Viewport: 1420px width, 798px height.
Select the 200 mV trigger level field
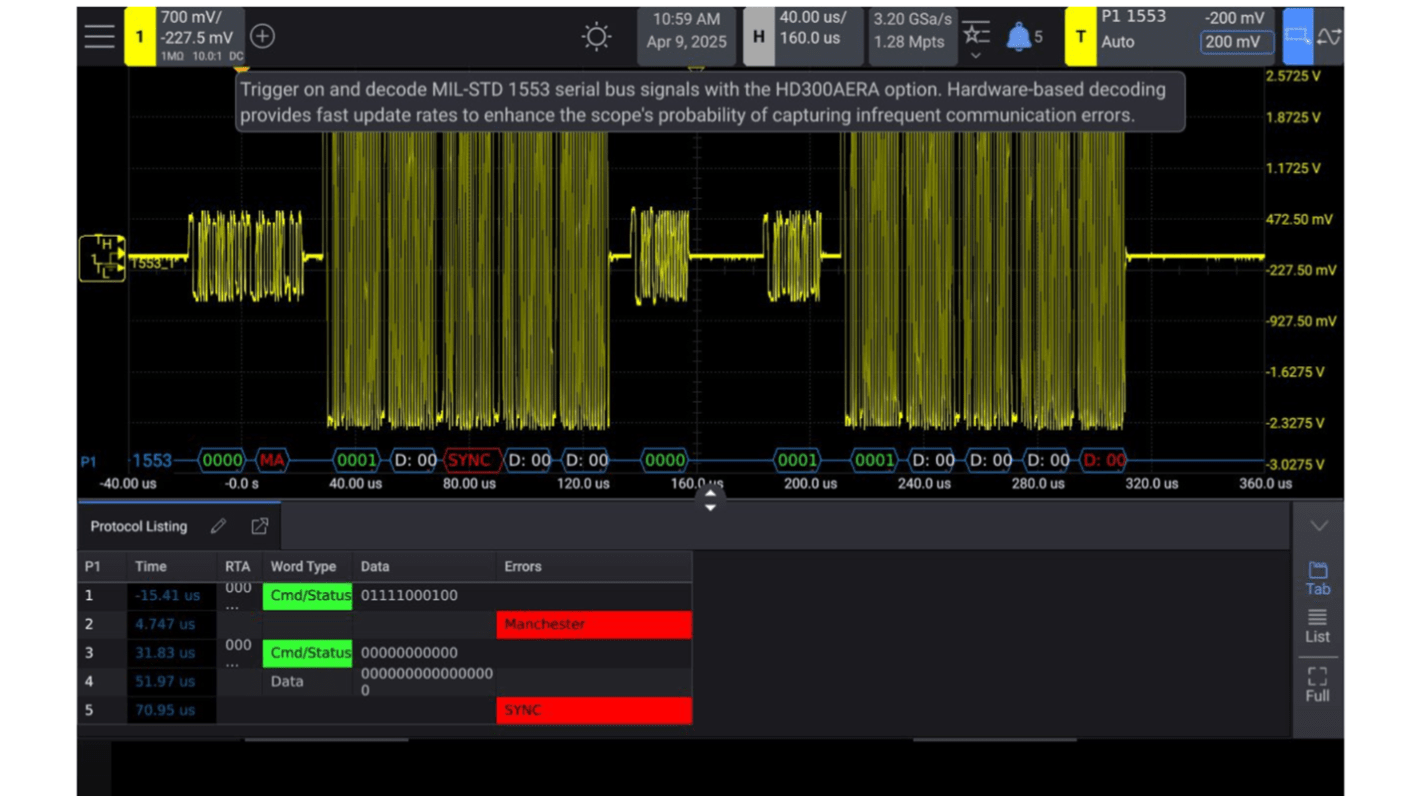[x=1237, y=42]
